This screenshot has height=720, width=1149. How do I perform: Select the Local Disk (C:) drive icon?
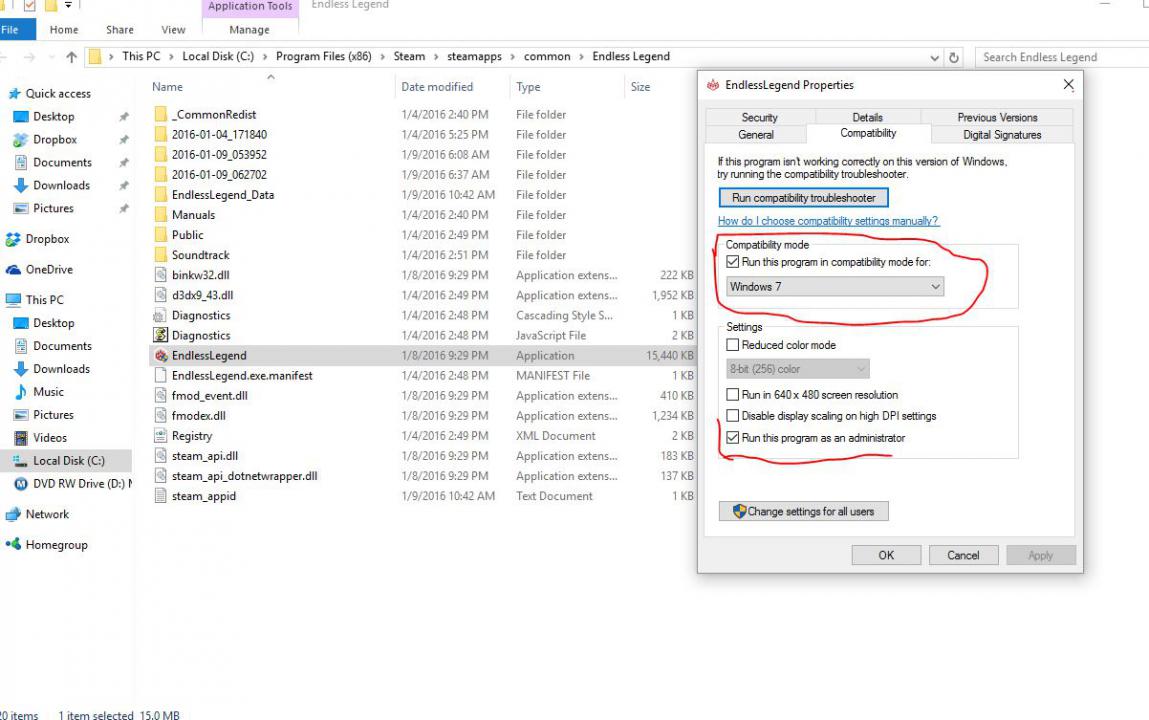[x=21, y=461]
